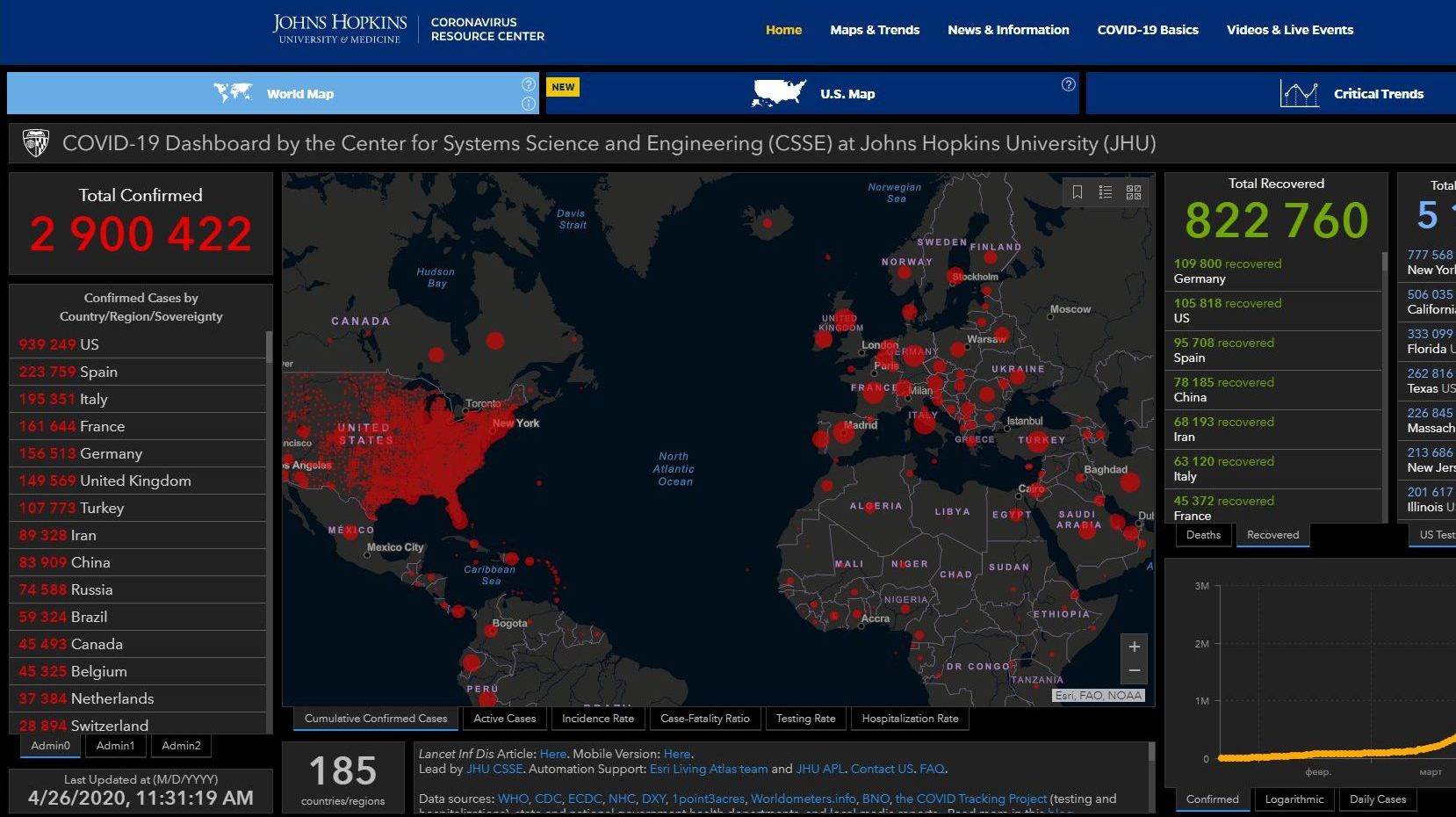Select Incidence Rate map tab

(x=598, y=719)
